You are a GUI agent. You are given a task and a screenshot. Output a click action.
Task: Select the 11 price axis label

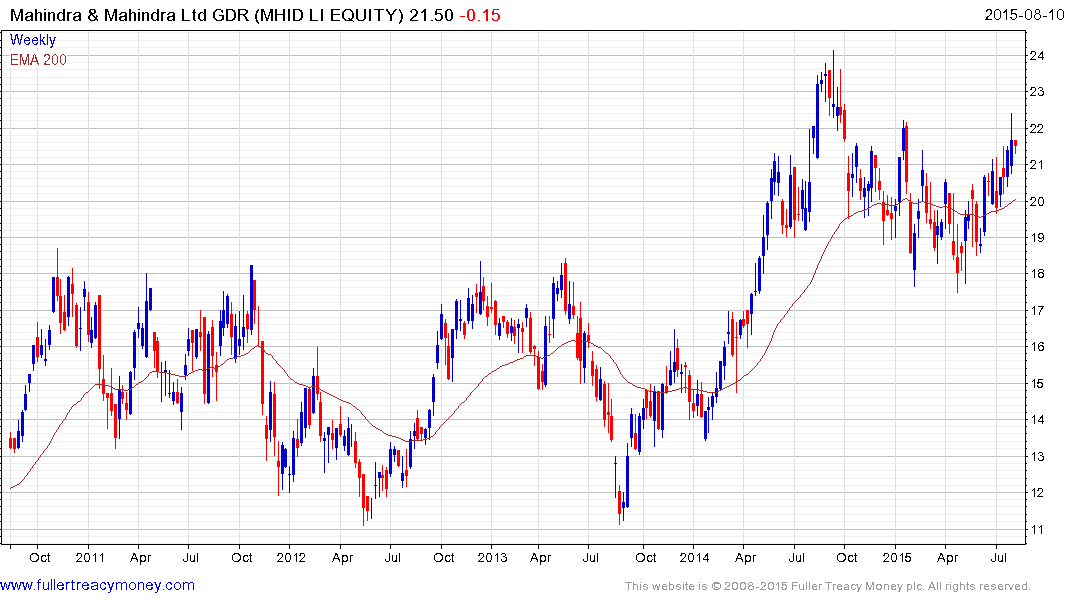[x=1037, y=529]
